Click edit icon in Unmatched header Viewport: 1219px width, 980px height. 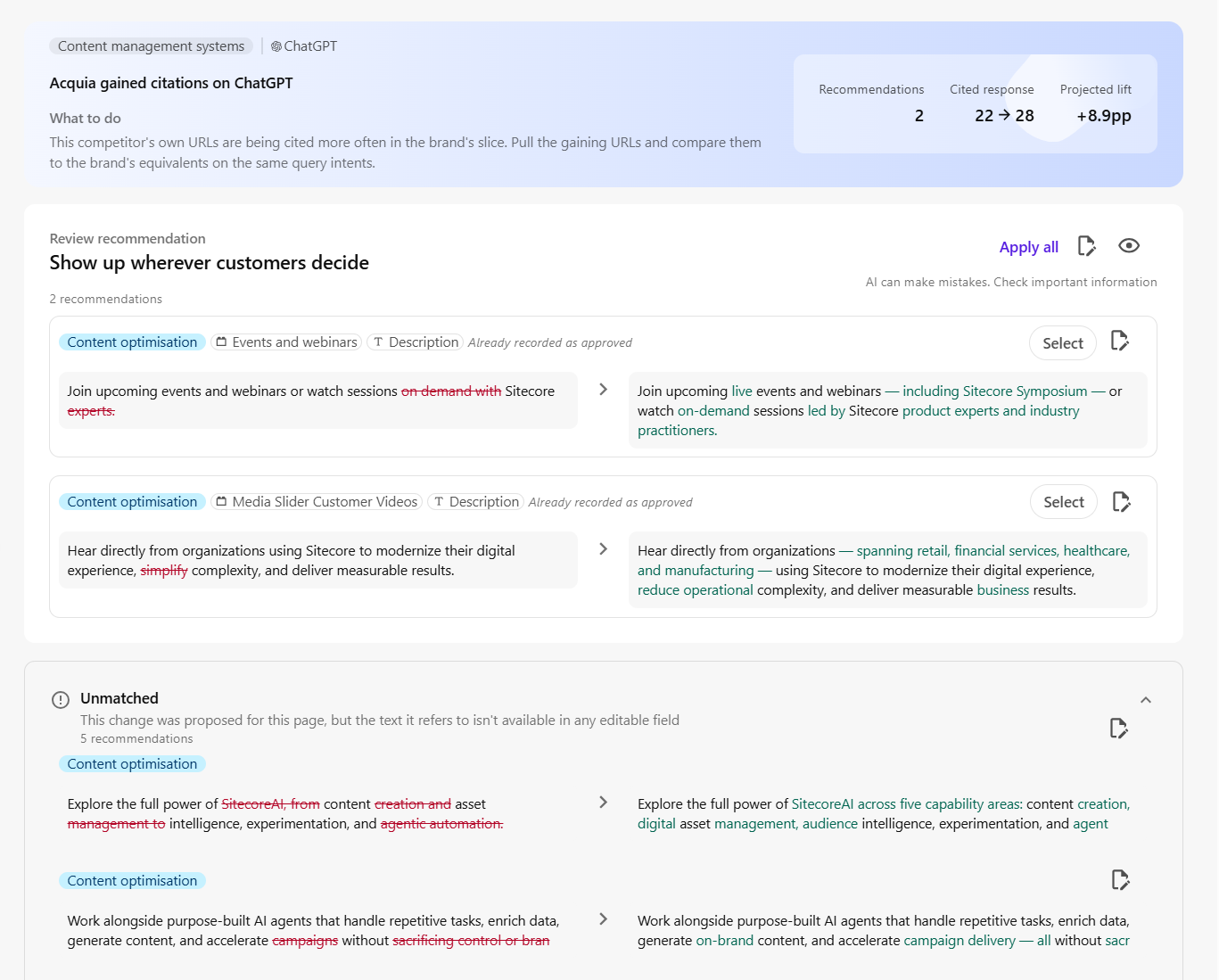tap(1119, 729)
